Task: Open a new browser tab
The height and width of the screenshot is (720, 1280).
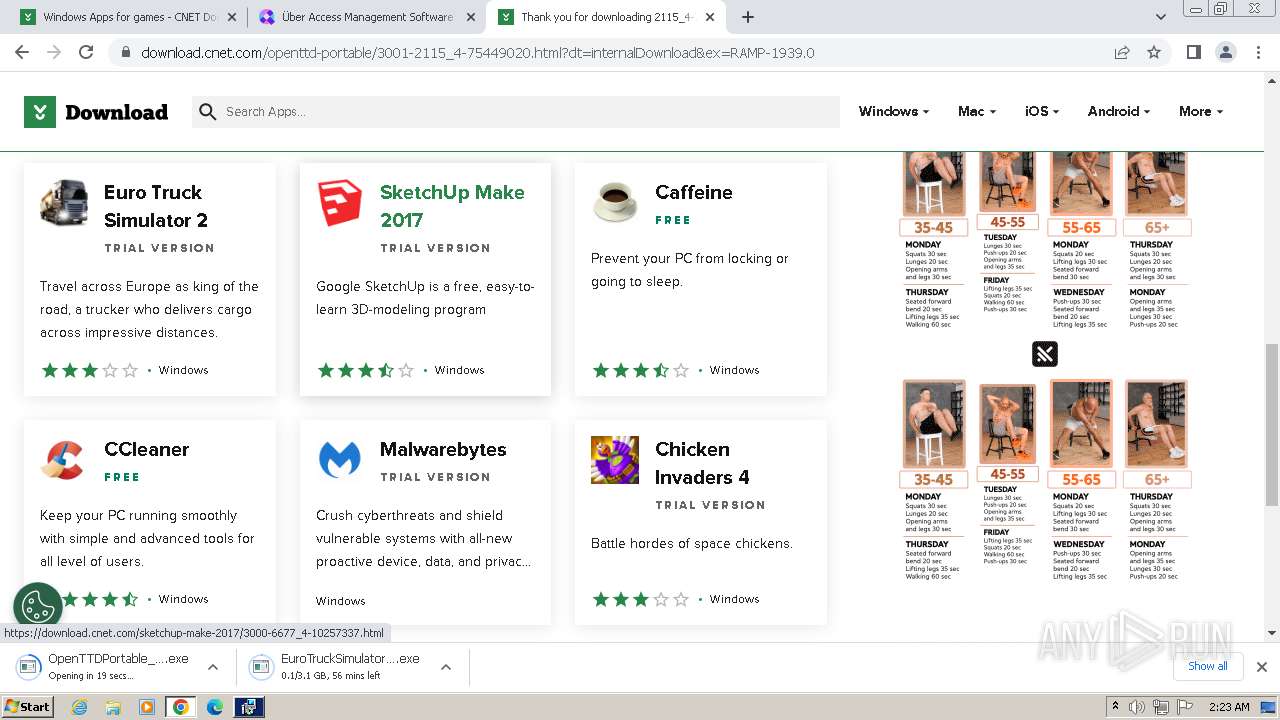Action: (748, 17)
